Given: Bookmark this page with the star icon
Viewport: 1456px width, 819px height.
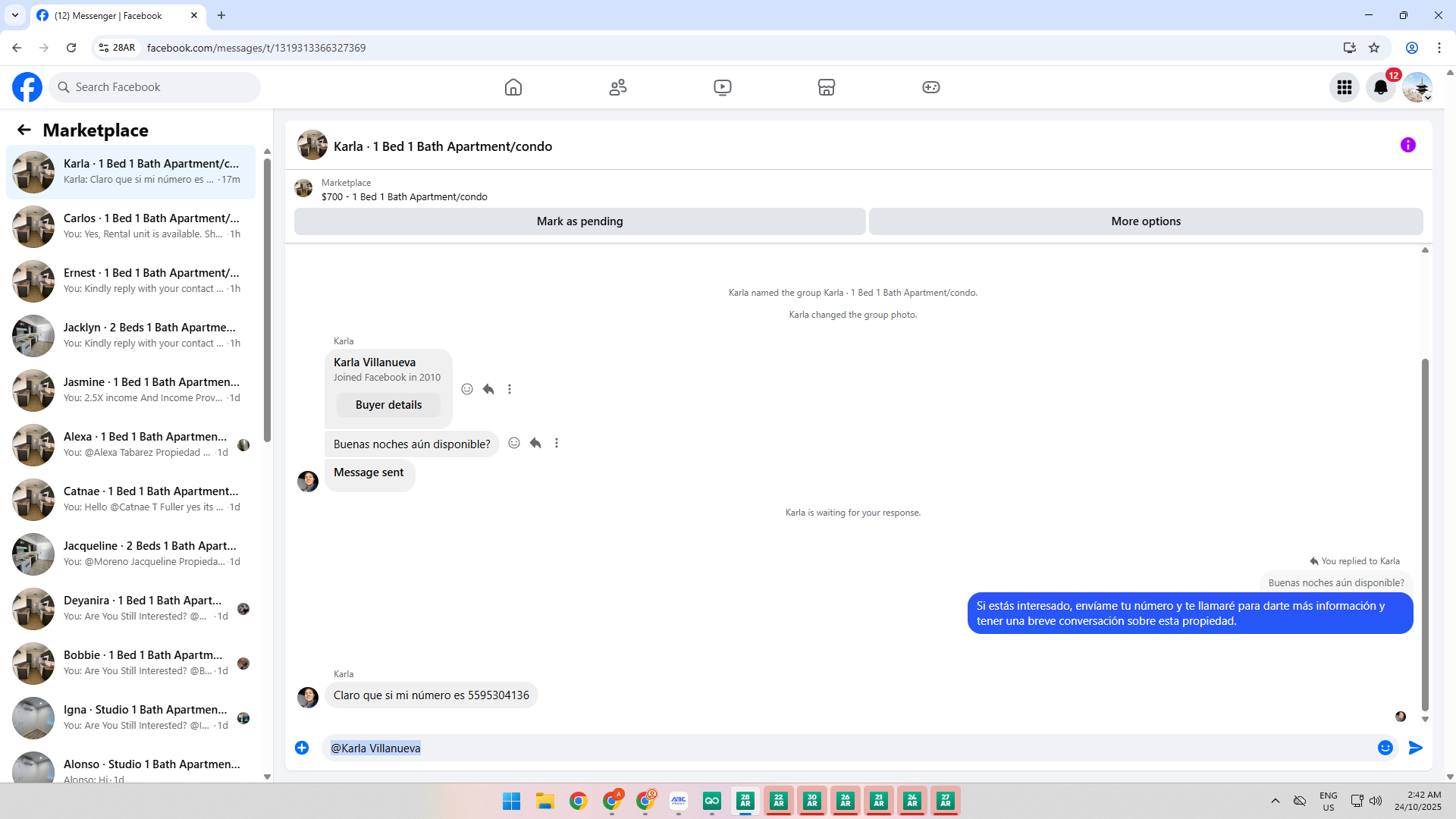Looking at the screenshot, I should (x=1374, y=48).
